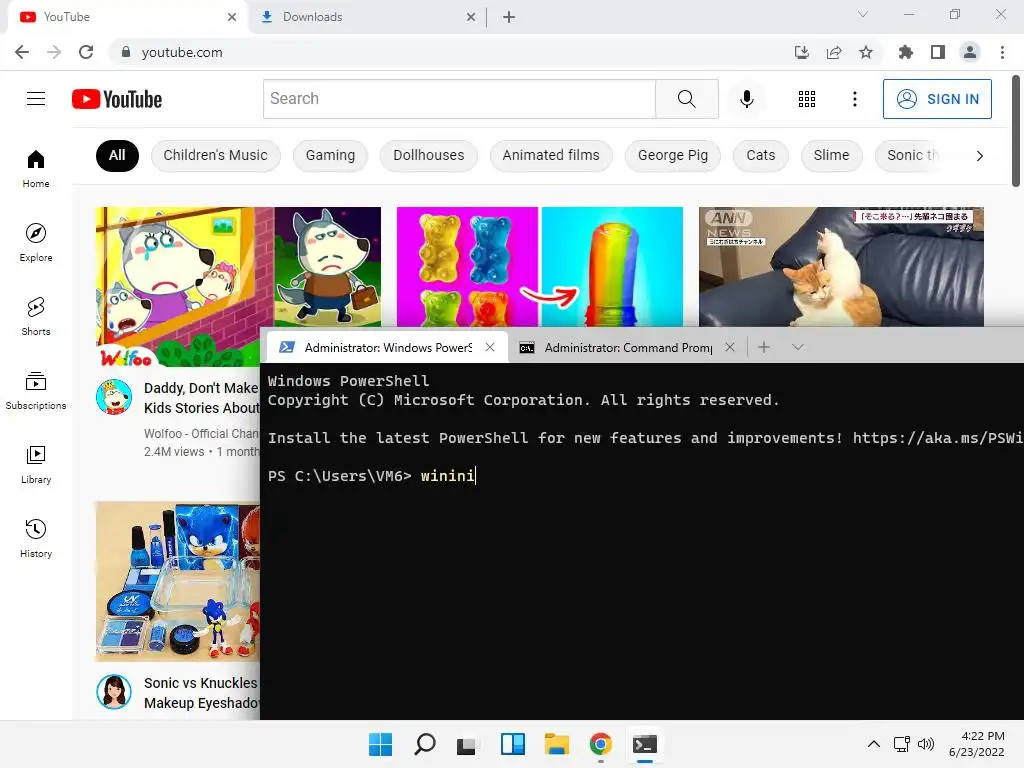1024x768 pixels.
Task: Open the gummy bears video thumbnail
Action: coord(539,266)
